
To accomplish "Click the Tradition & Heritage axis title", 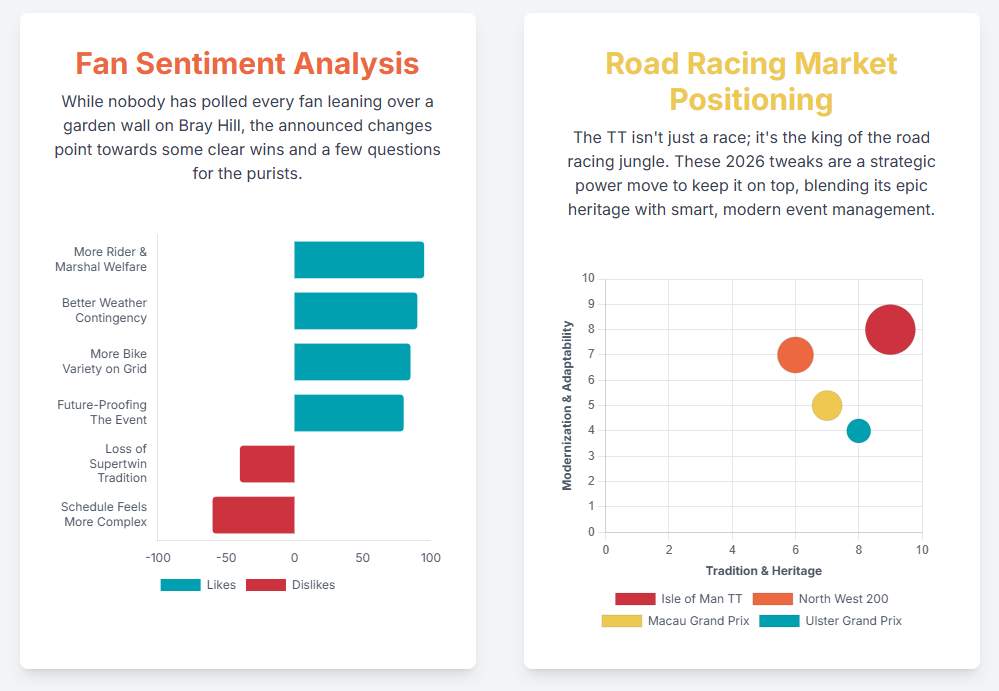I will (x=763, y=571).
